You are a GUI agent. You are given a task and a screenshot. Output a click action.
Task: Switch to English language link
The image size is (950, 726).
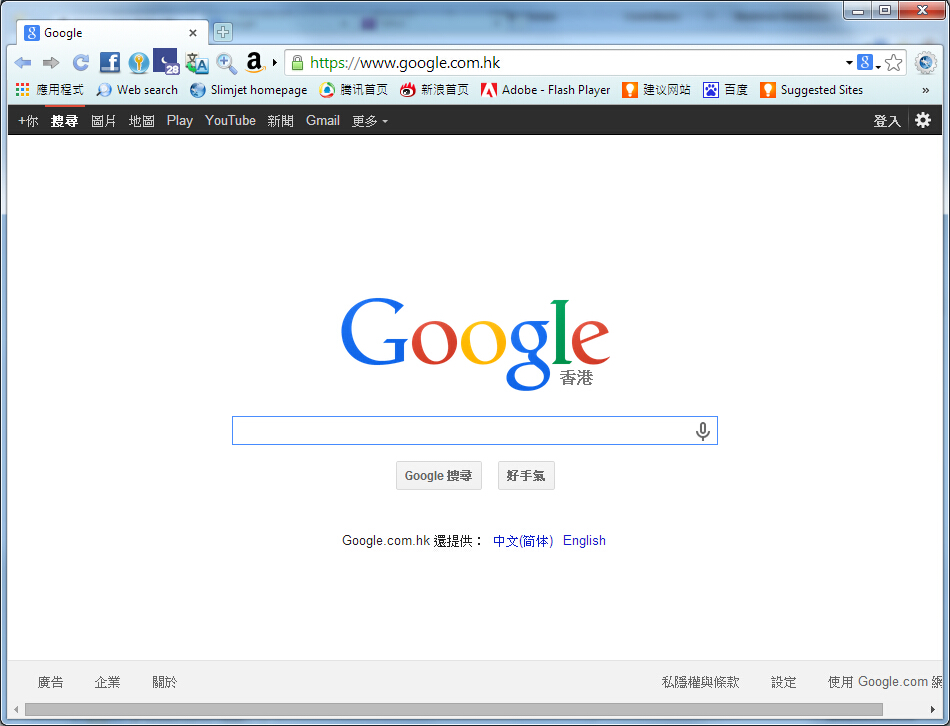(x=584, y=541)
